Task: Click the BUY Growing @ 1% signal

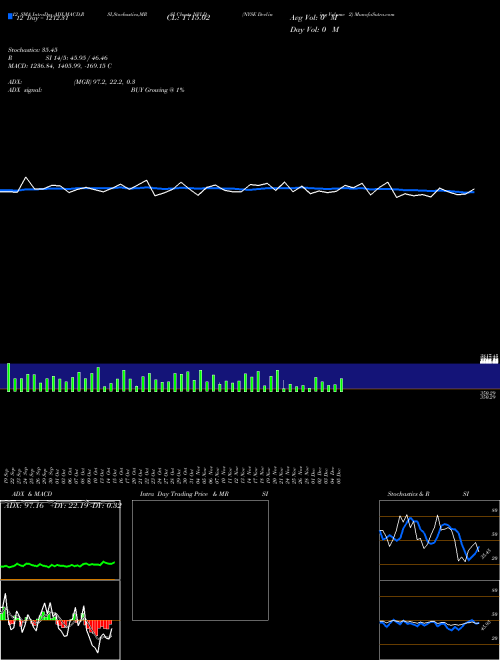Action: pyautogui.click(x=157, y=90)
